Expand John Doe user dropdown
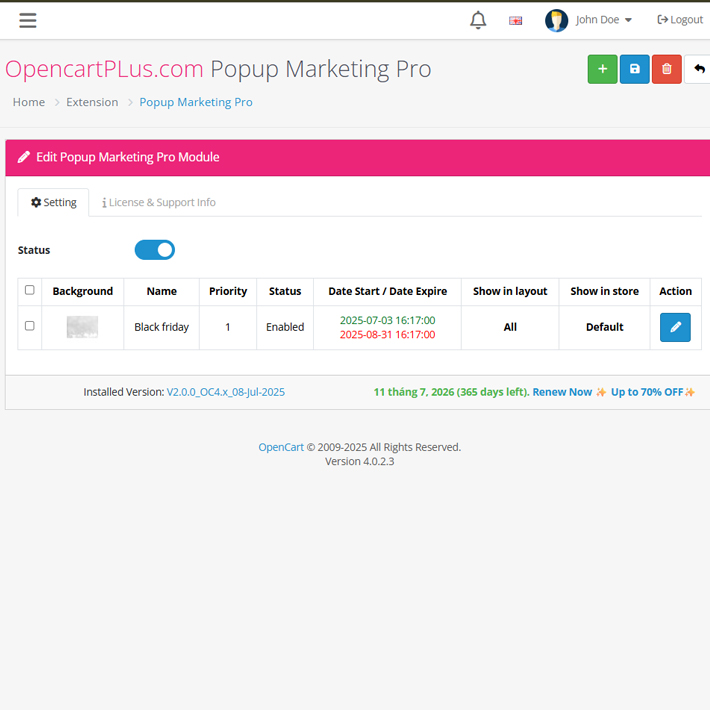 coord(604,20)
